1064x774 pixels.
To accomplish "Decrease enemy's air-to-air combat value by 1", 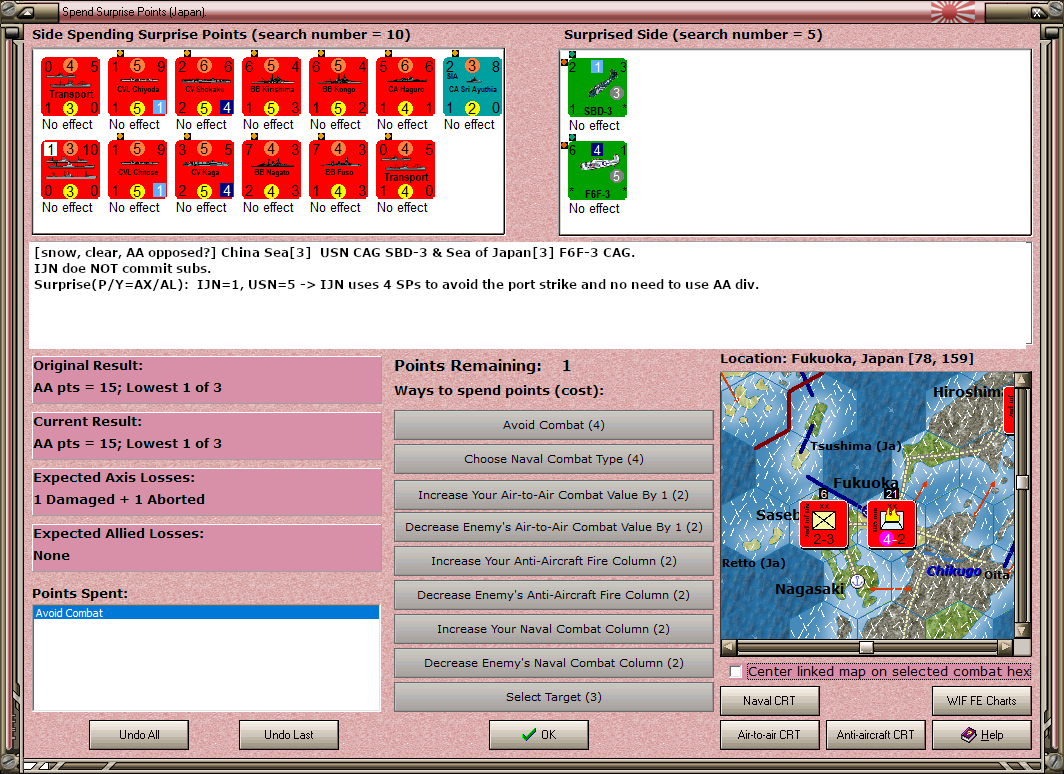I will click(554, 527).
